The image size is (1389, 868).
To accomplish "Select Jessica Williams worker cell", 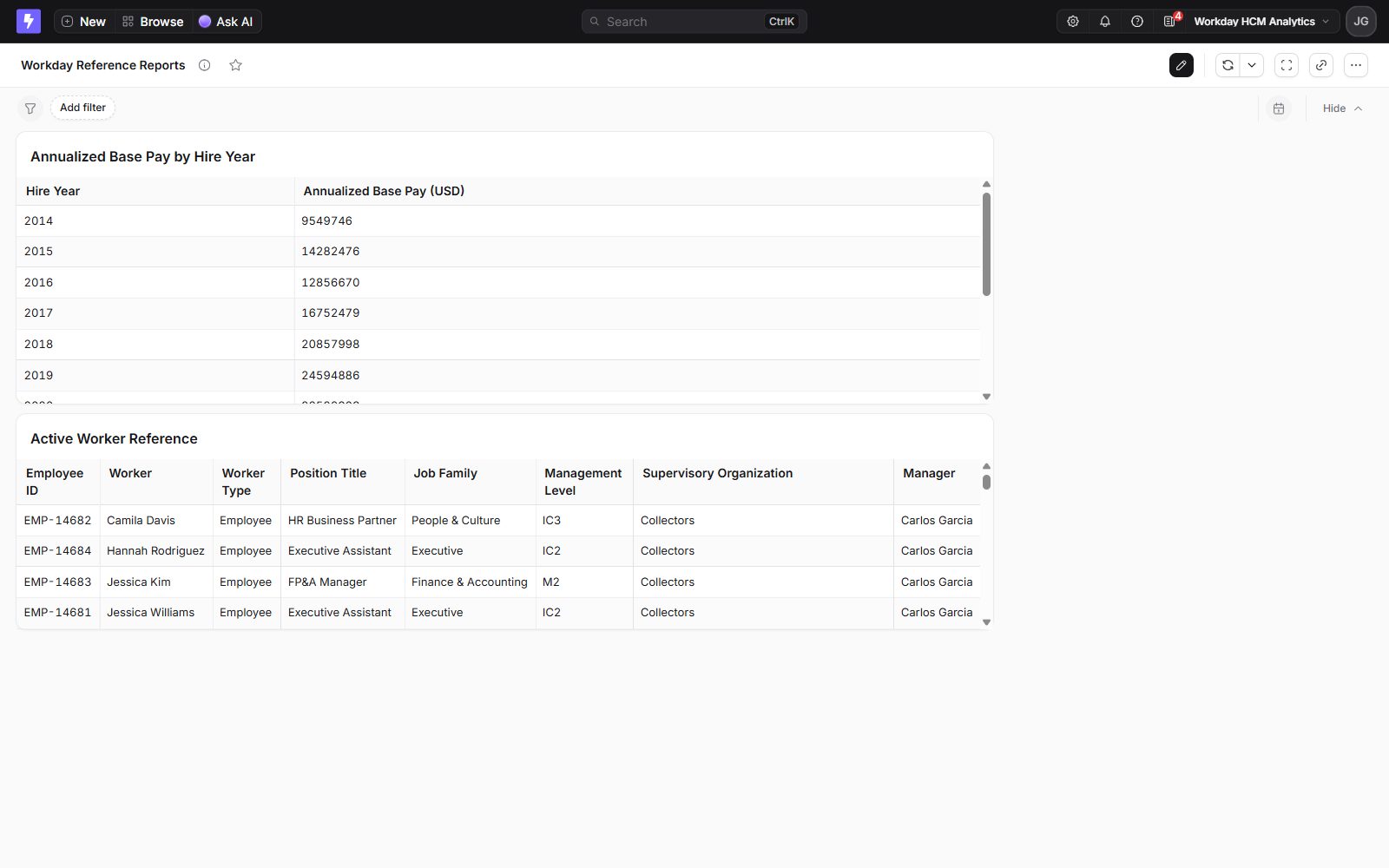I will [x=156, y=613].
